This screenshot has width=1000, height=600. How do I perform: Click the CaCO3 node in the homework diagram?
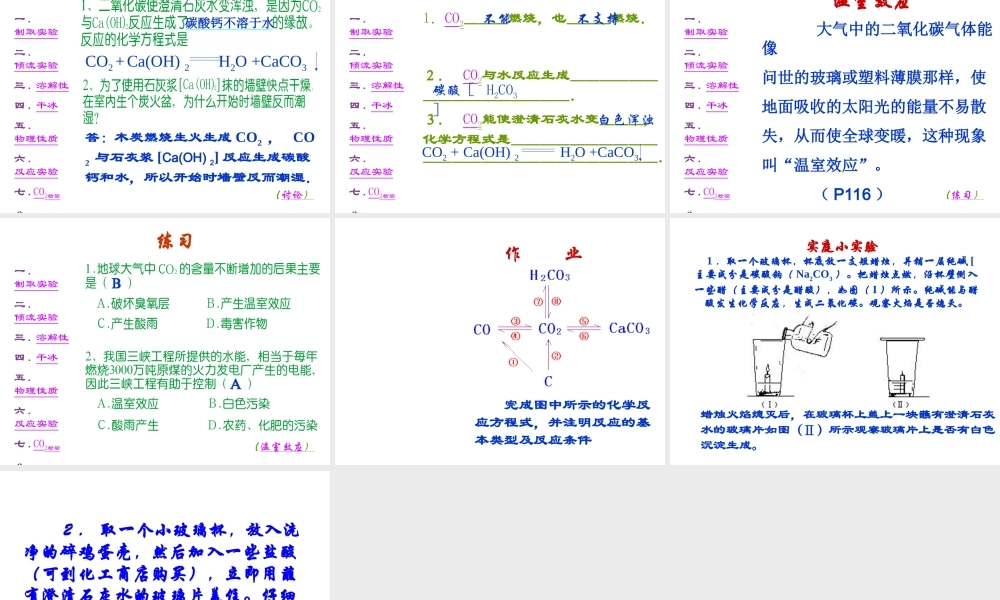[629, 328]
